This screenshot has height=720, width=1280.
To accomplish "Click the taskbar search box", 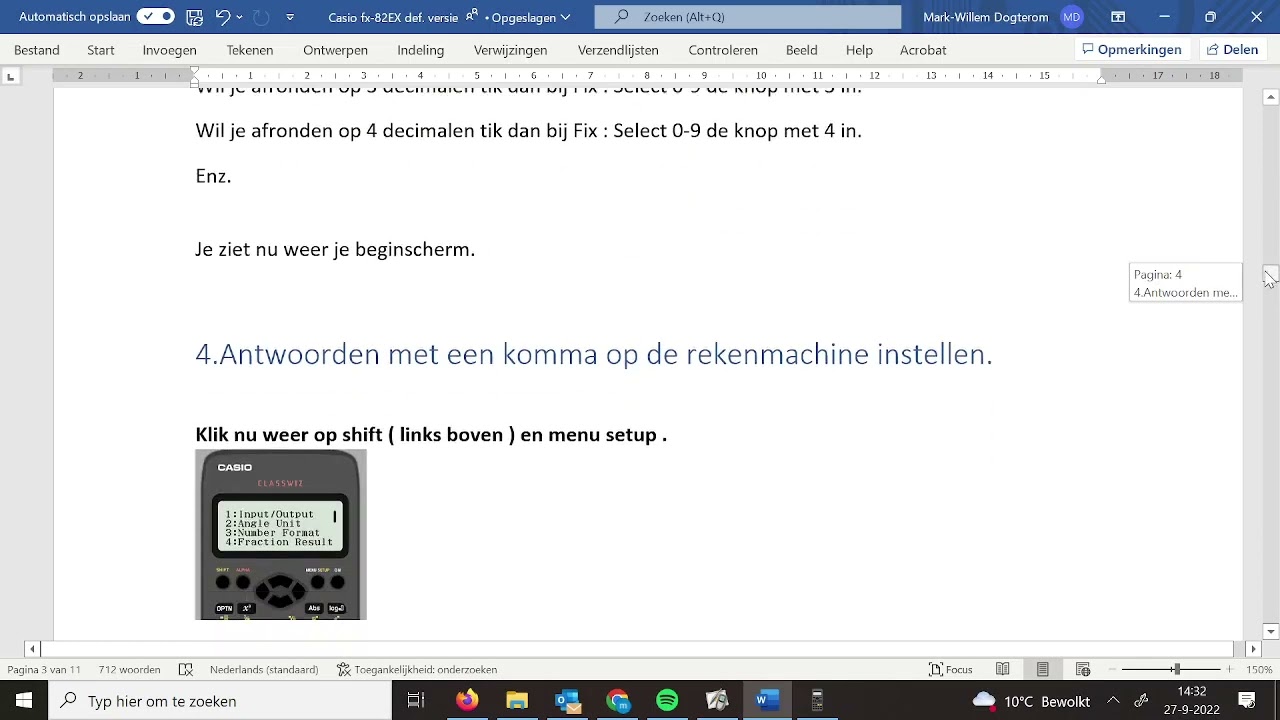I will click(x=220, y=701).
